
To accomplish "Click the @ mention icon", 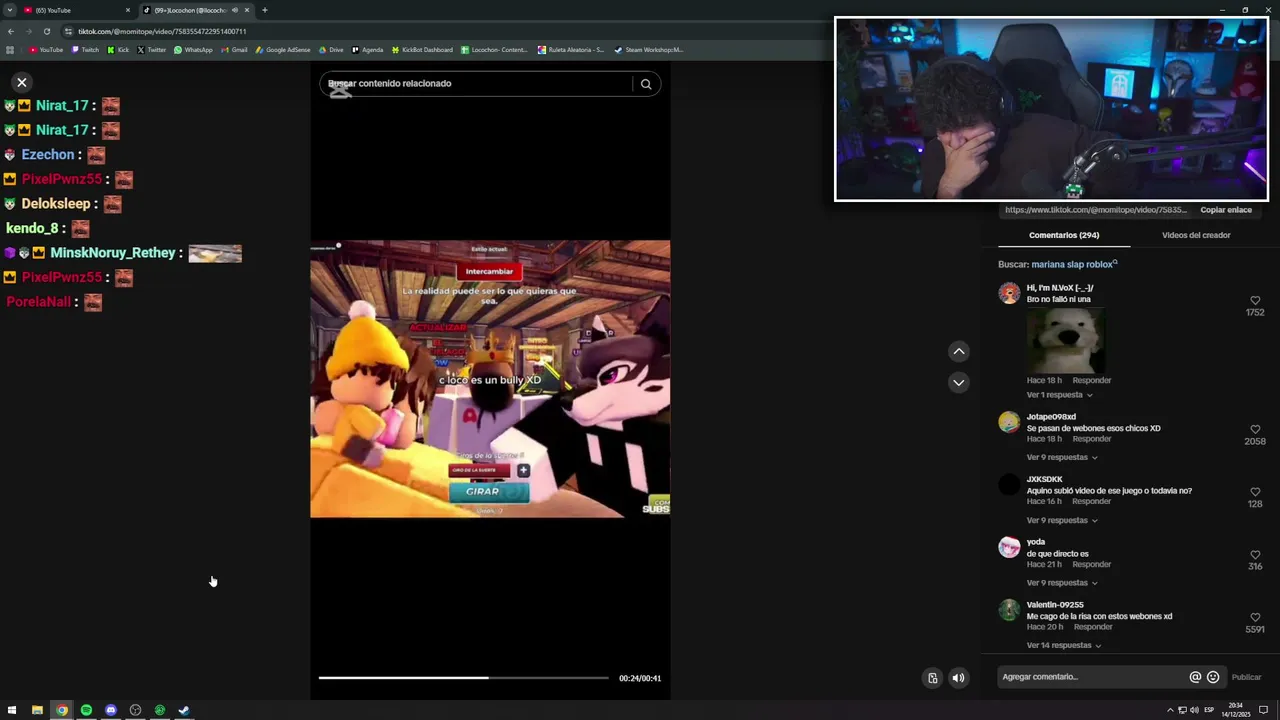I will point(1195,677).
